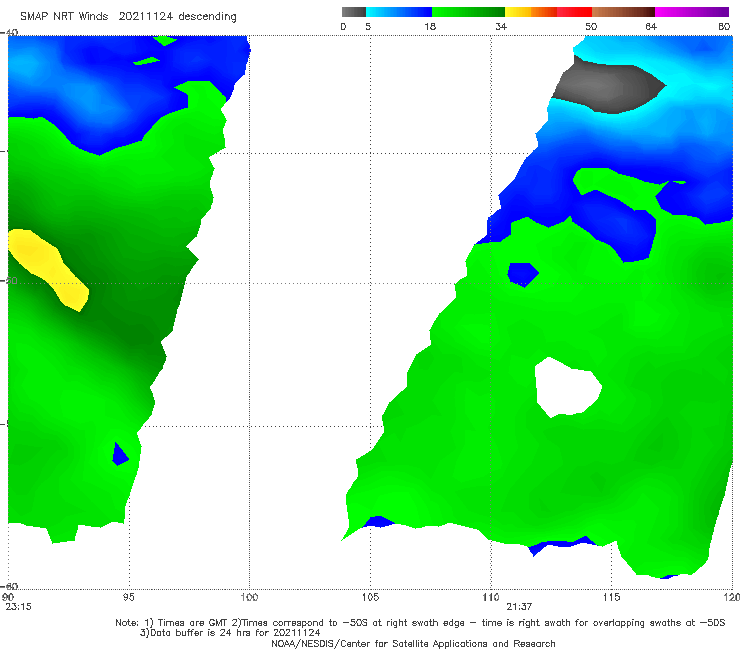The height and width of the screenshot is (650, 740).
Task: Click the legend label "5"
Action: pos(368,26)
